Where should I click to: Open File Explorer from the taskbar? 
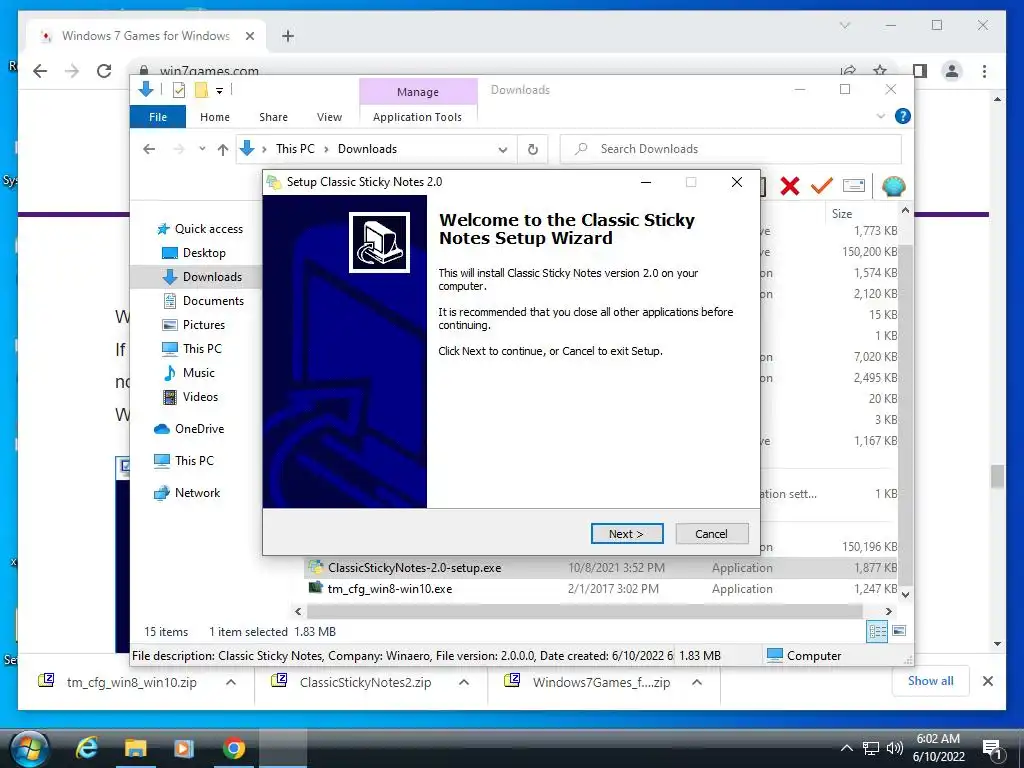point(135,748)
